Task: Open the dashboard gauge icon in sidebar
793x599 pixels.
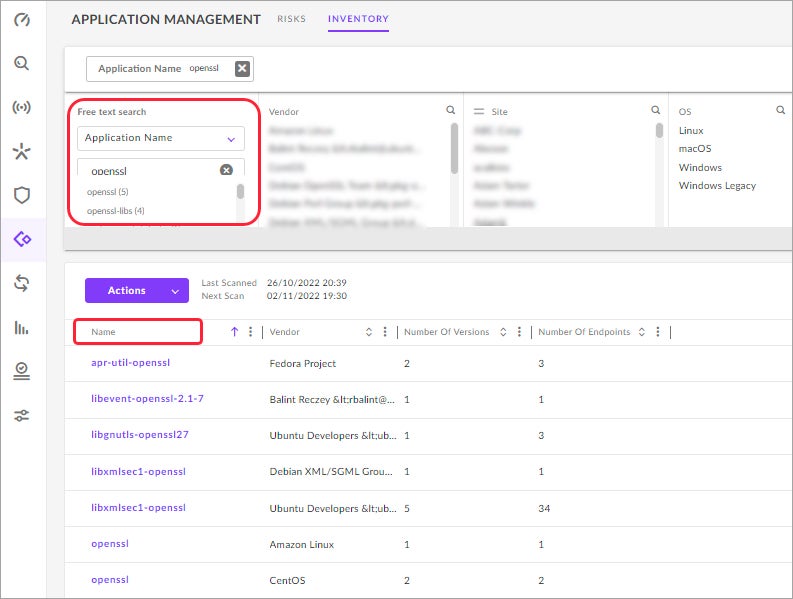Action: pyautogui.click(x=21, y=21)
